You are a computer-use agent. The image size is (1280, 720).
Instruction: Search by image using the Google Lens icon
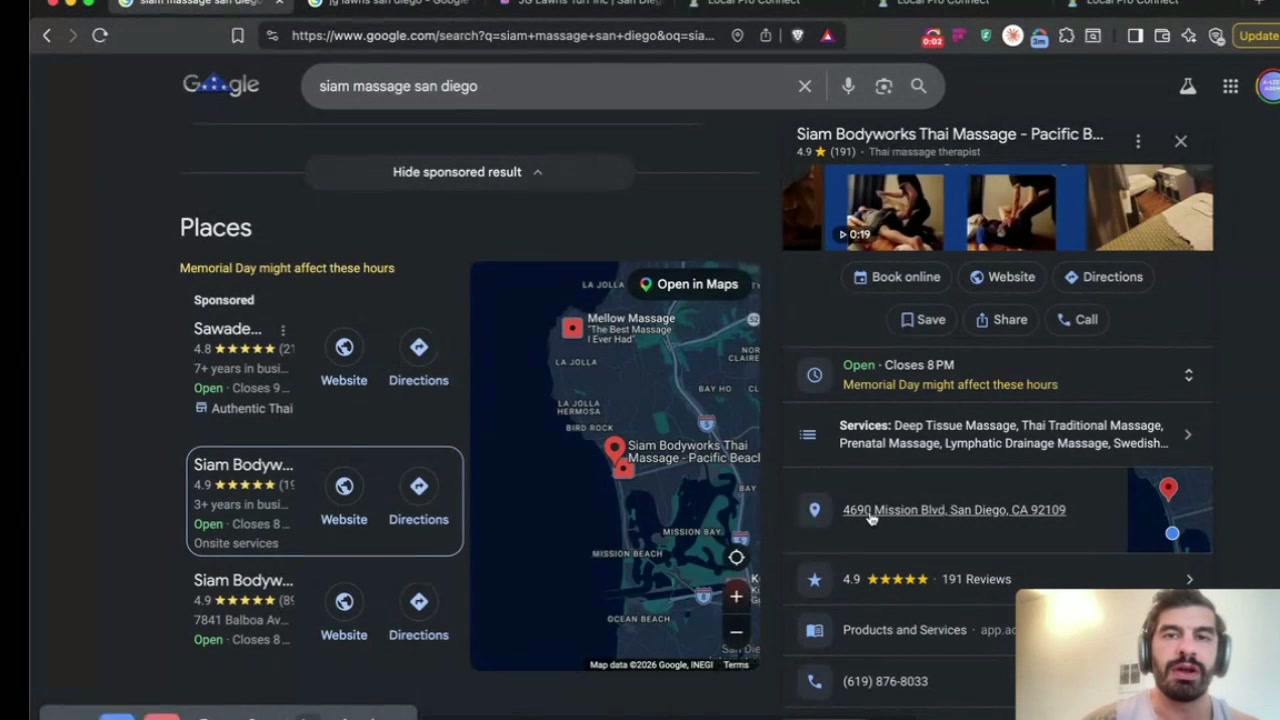(x=883, y=86)
